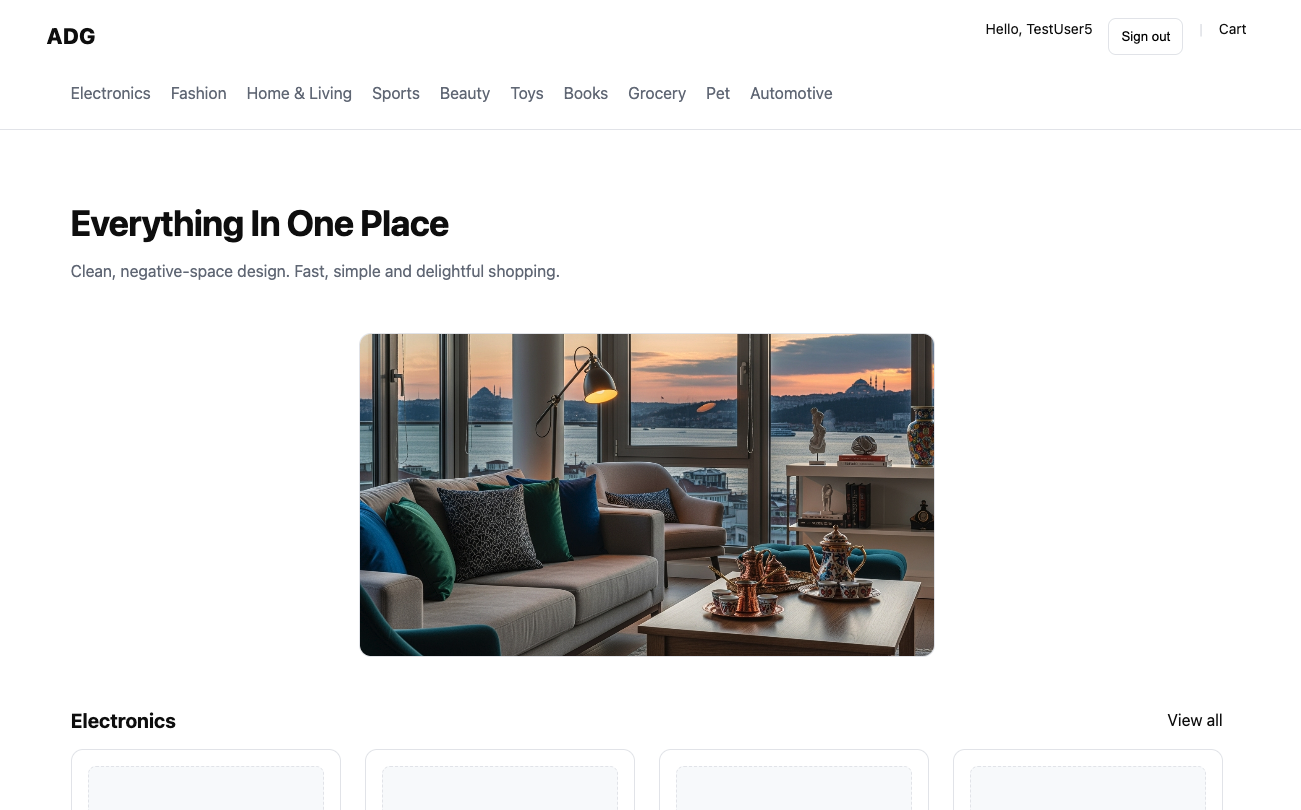The image size is (1301, 810).
Task: Open the third Electronics product card
Action: coord(794,780)
